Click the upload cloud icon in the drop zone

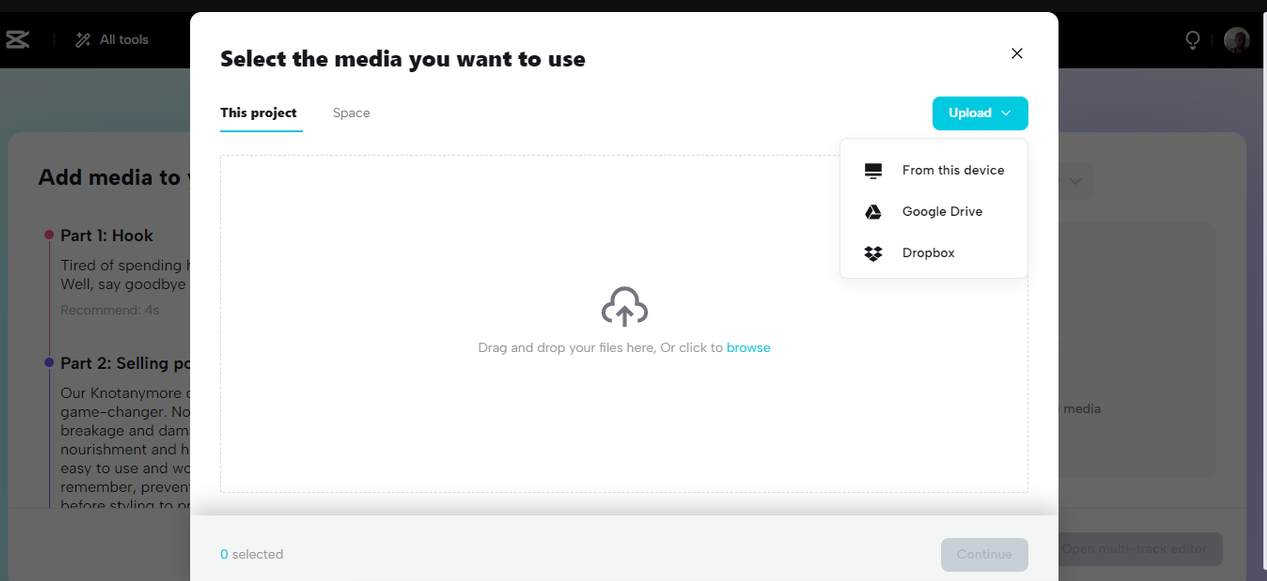pyautogui.click(x=624, y=306)
